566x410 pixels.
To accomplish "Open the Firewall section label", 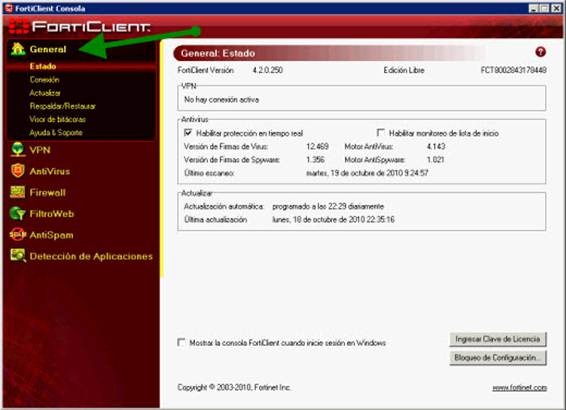I will point(48,192).
